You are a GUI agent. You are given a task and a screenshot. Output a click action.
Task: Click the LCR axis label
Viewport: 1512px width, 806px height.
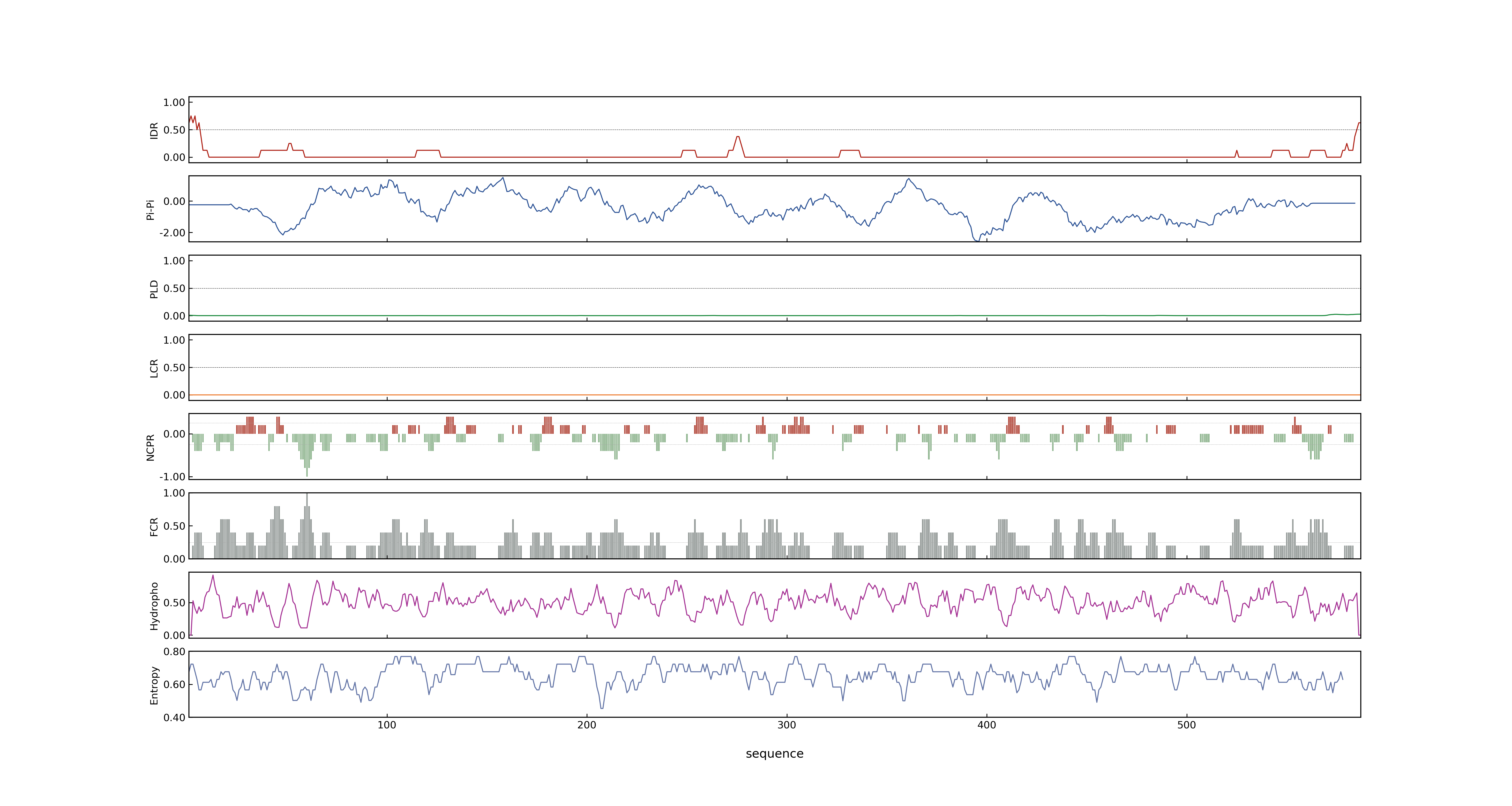(154, 368)
